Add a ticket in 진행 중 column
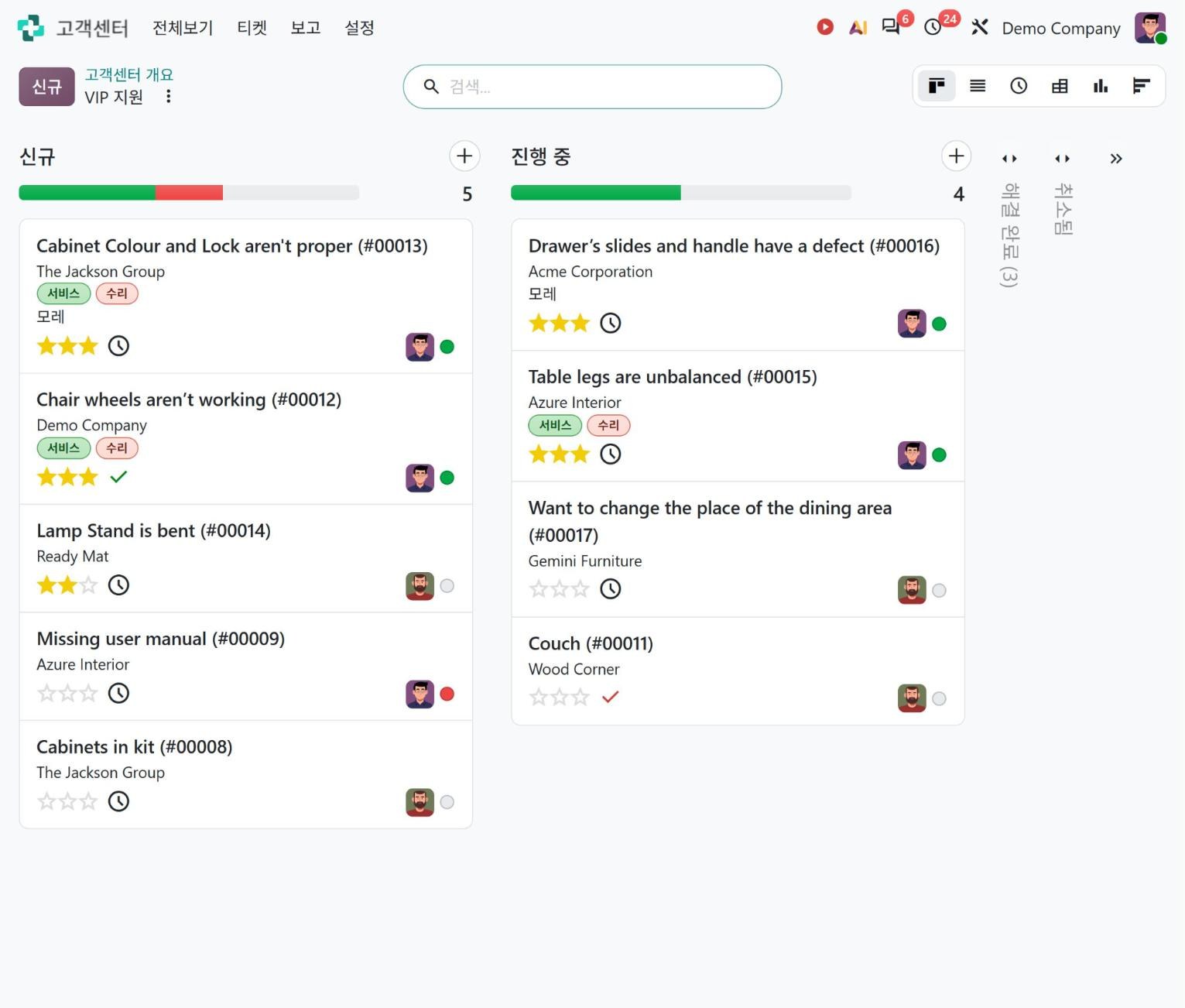1185x1008 pixels. pos(957,156)
